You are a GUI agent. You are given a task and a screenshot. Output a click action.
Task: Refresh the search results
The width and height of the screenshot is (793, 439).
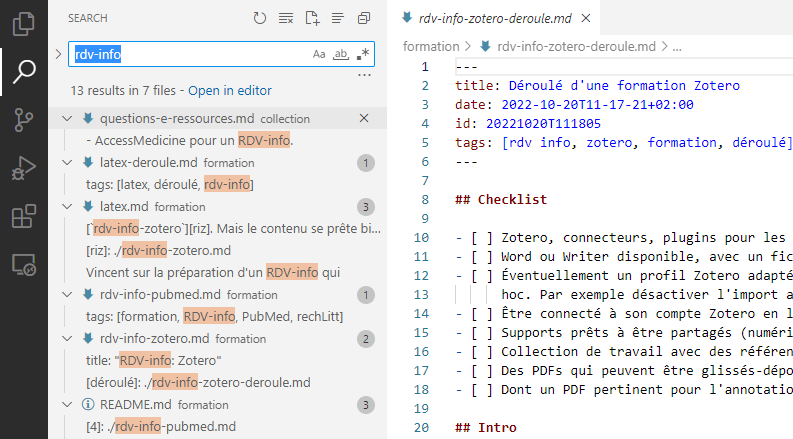coord(260,18)
